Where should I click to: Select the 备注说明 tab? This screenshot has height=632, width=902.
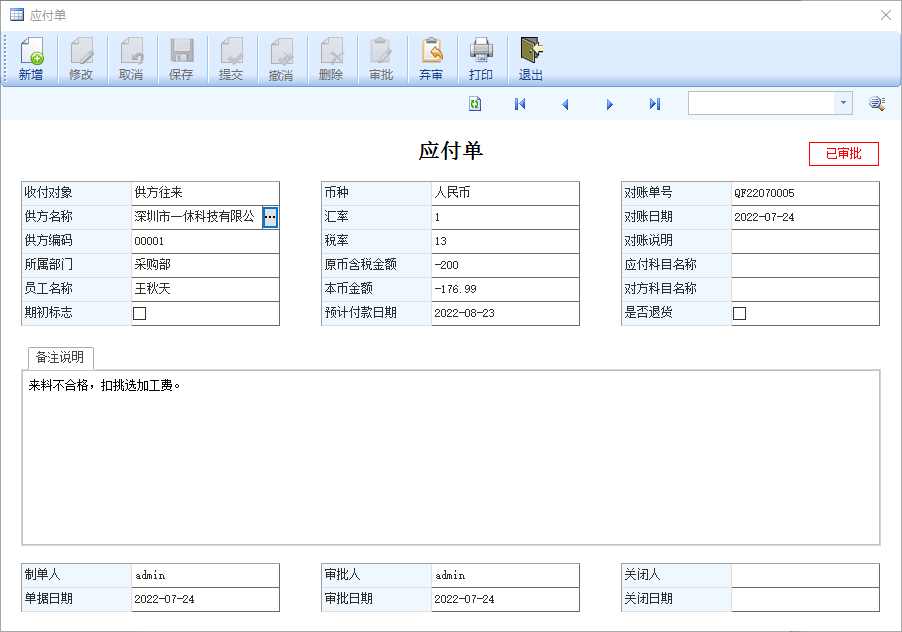tap(60, 357)
